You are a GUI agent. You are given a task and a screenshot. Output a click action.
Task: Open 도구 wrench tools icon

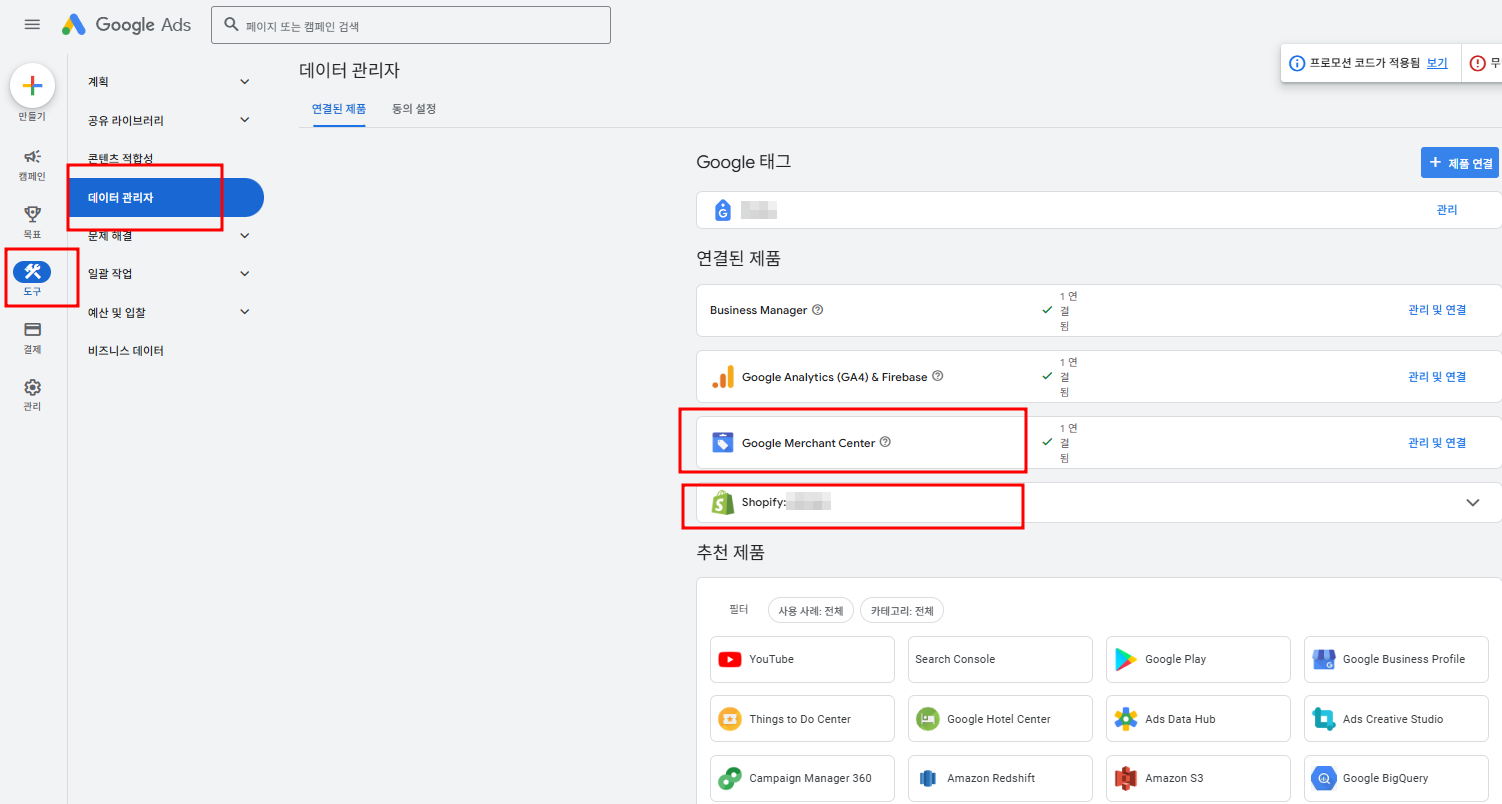pyautogui.click(x=32, y=271)
